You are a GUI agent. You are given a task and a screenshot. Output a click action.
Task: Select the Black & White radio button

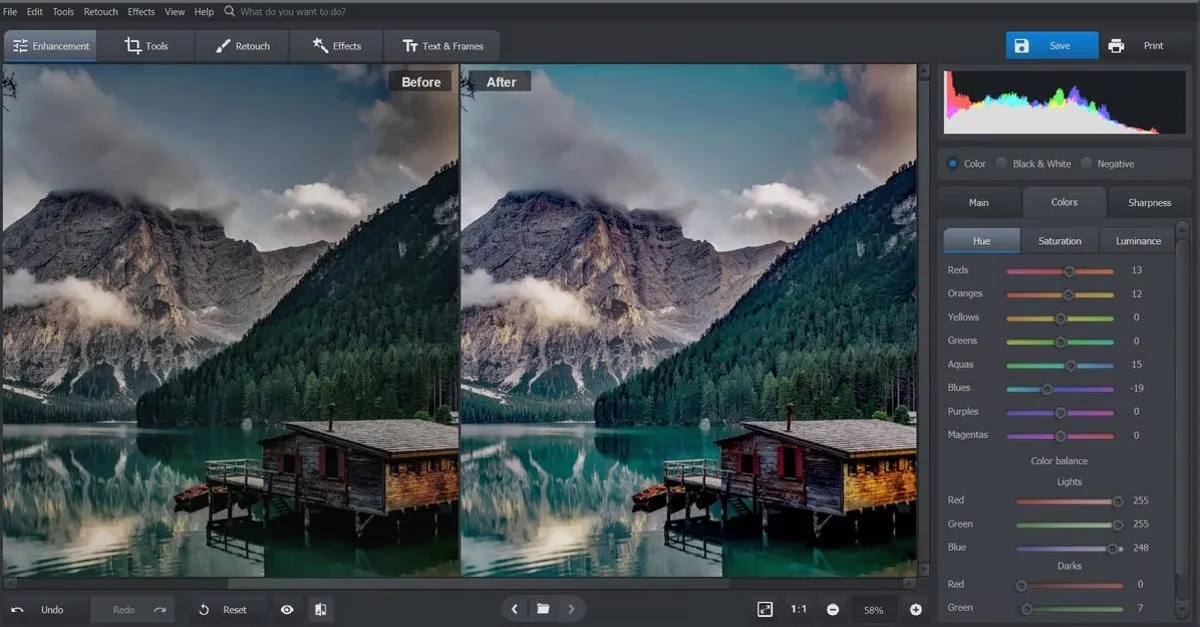(1001, 163)
